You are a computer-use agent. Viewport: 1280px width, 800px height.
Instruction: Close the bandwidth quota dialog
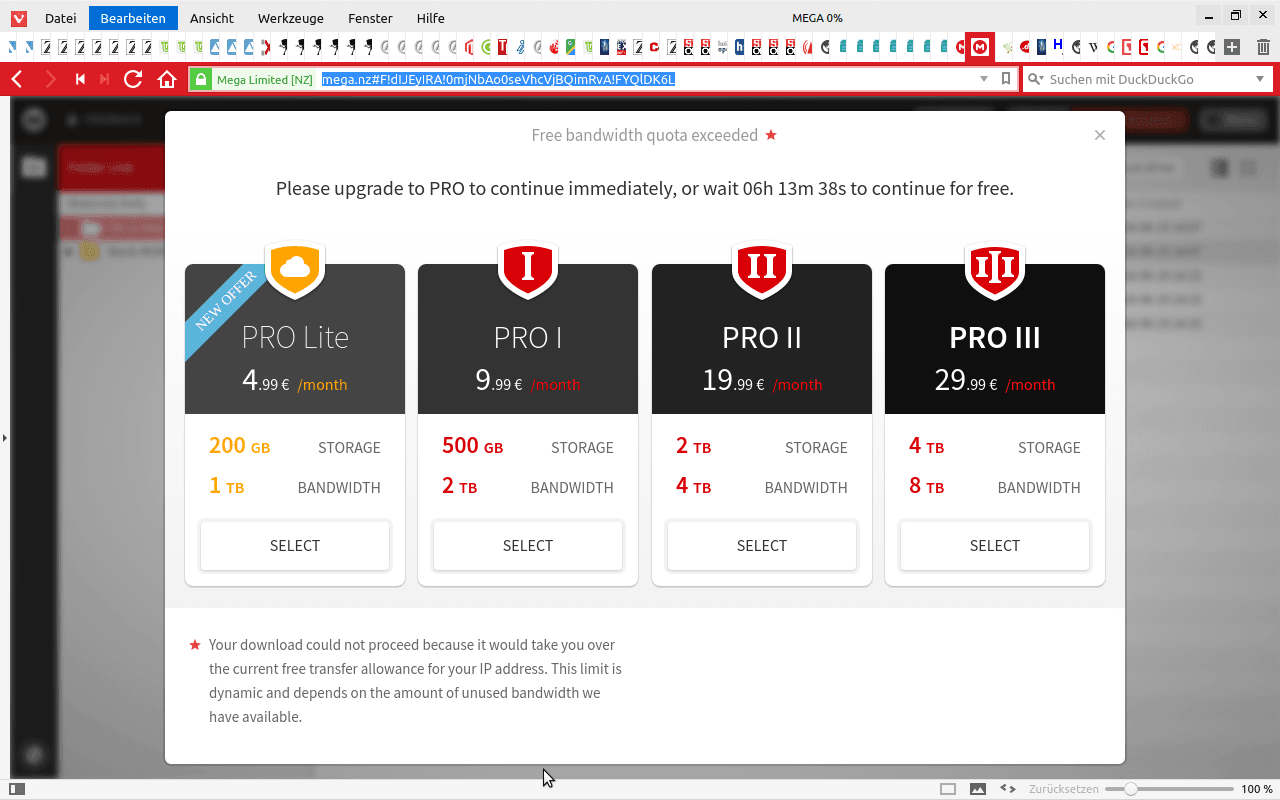click(1100, 135)
